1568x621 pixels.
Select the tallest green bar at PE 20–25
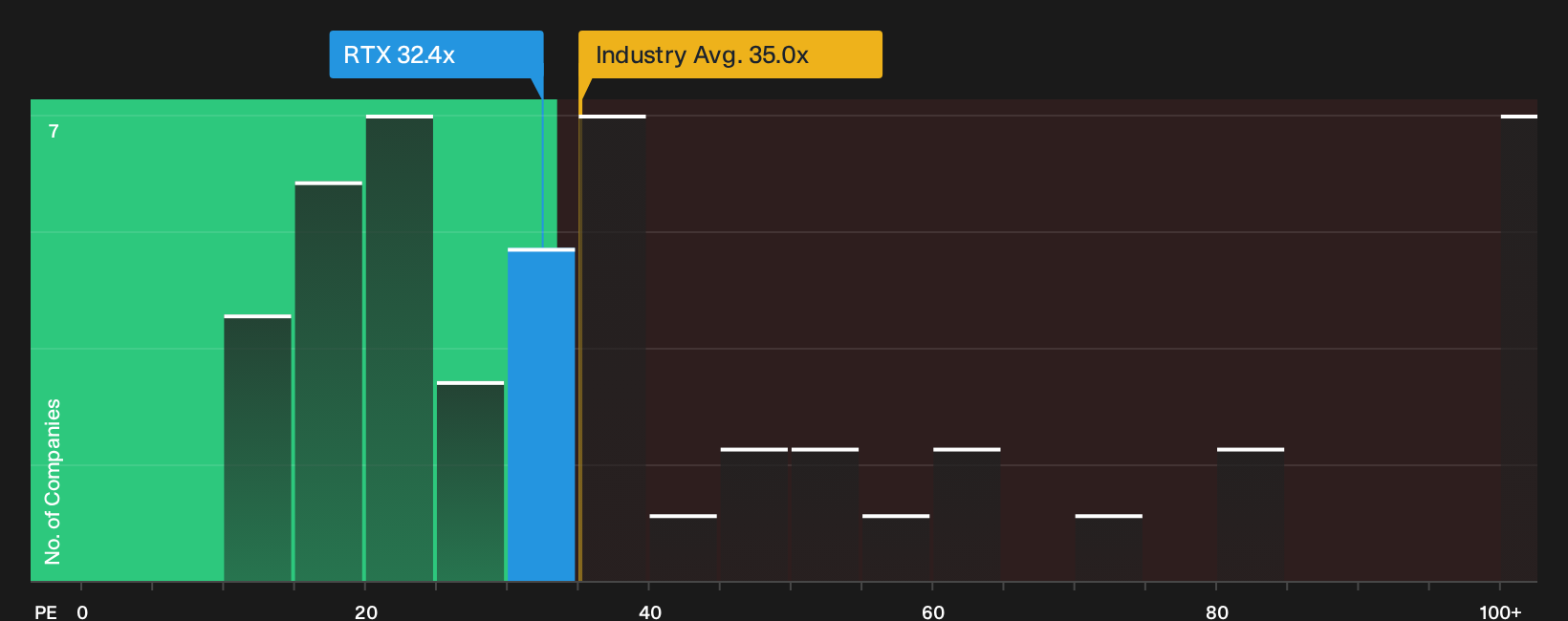point(400,348)
